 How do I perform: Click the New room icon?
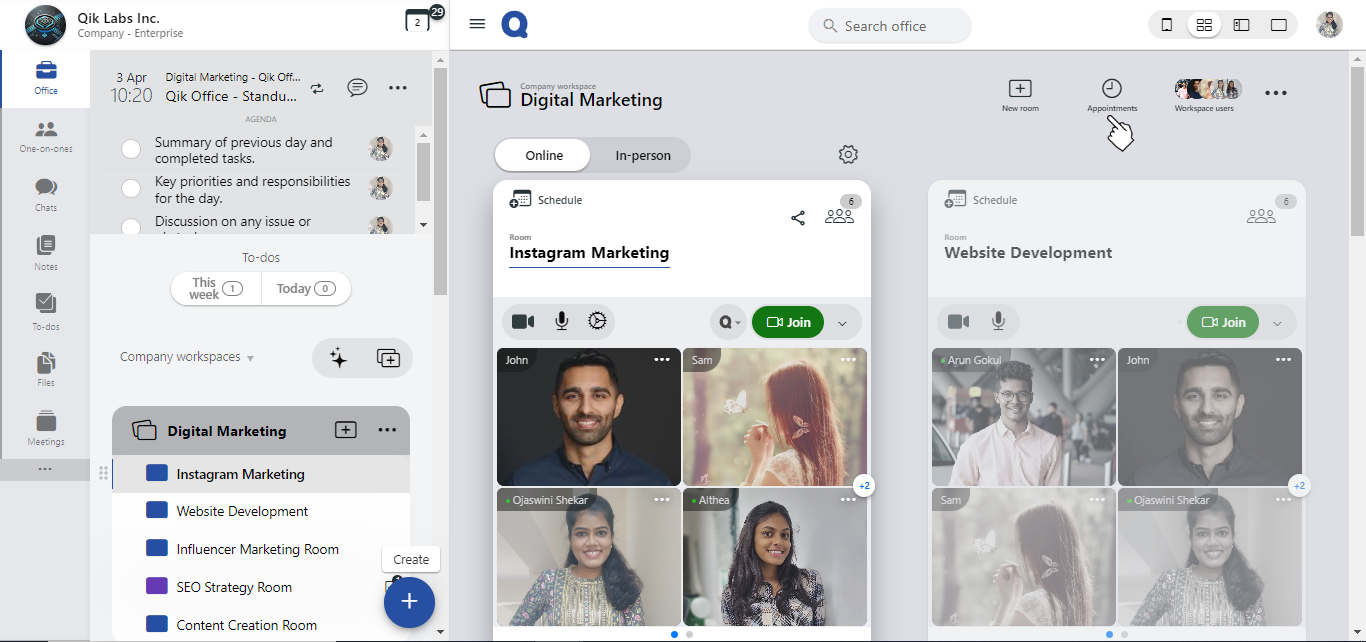(1020, 89)
